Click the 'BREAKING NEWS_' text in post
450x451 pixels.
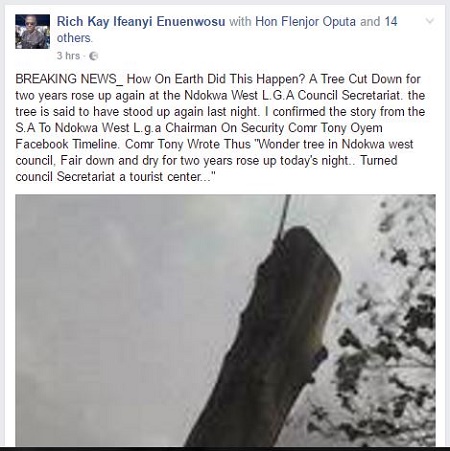coord(67,79)
